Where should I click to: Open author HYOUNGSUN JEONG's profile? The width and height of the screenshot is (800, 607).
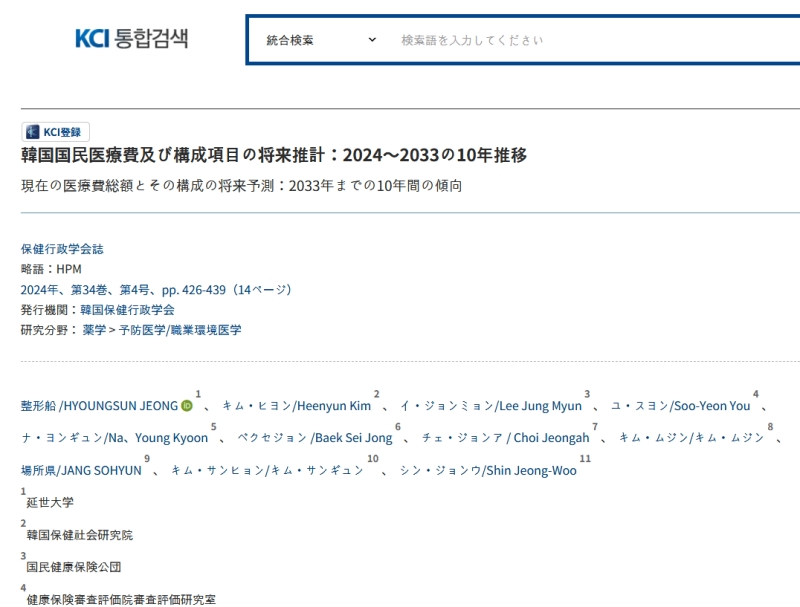pyautogui.click(x=99, y=406)
